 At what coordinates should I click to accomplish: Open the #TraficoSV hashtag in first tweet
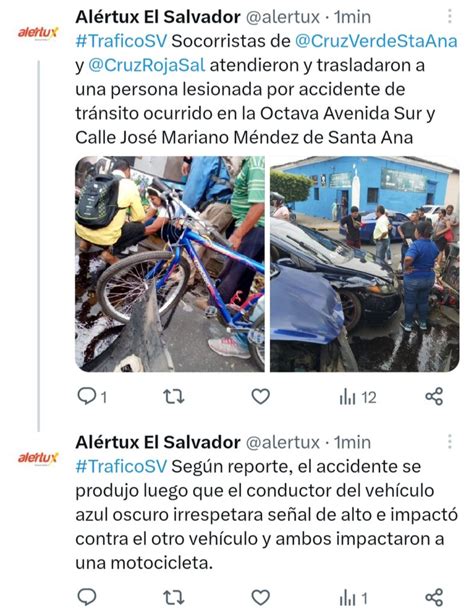tap(121, 41)
